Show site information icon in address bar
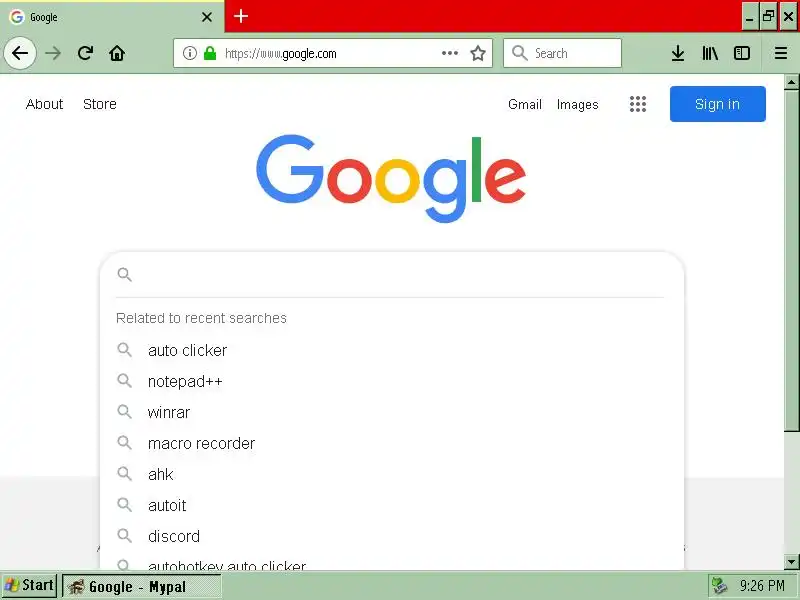This screenshot has width=800, height=600. click(x=190, y=53)
